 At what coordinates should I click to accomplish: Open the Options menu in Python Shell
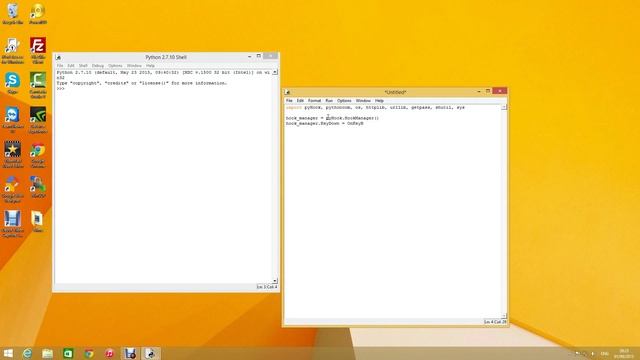coord(115,66)
